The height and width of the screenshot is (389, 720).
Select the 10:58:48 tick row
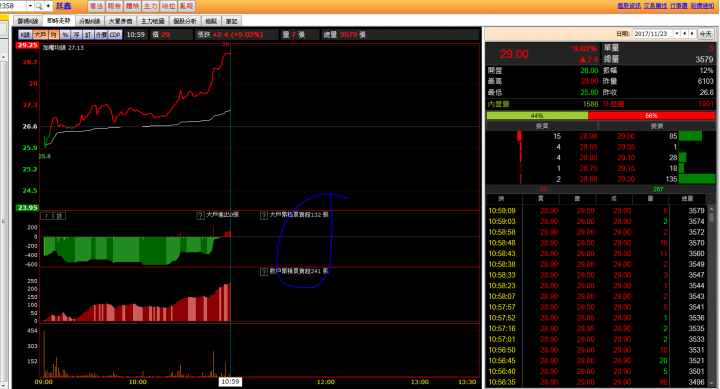click(596, 243)
